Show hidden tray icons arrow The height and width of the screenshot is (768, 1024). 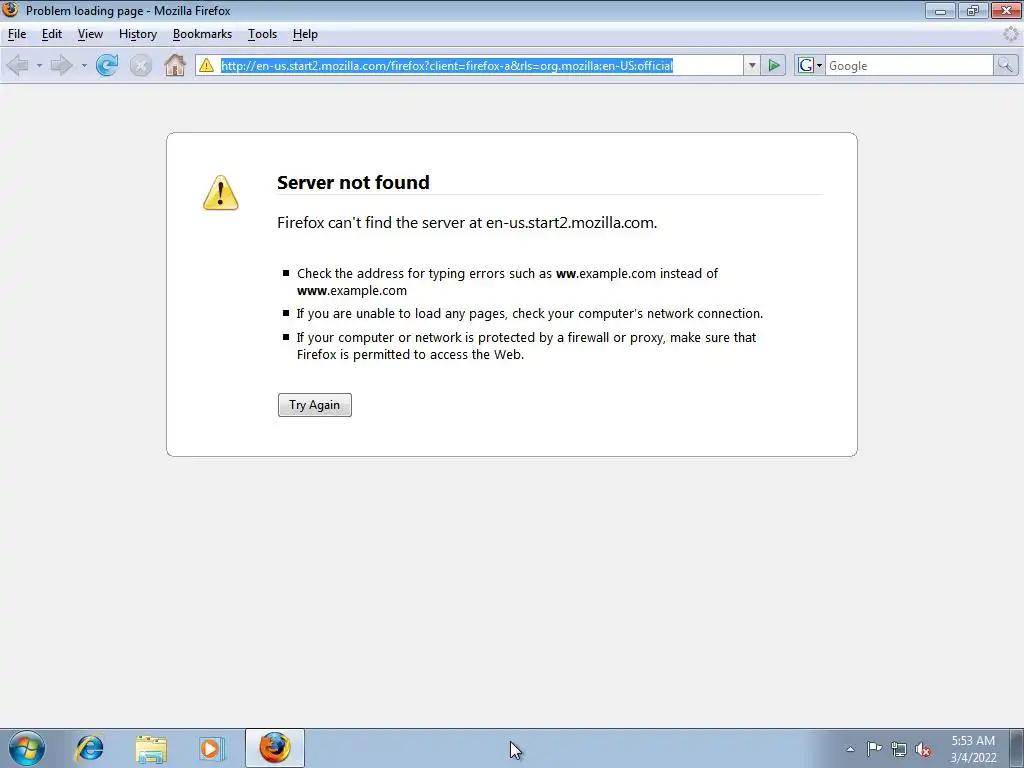point(850,749)
